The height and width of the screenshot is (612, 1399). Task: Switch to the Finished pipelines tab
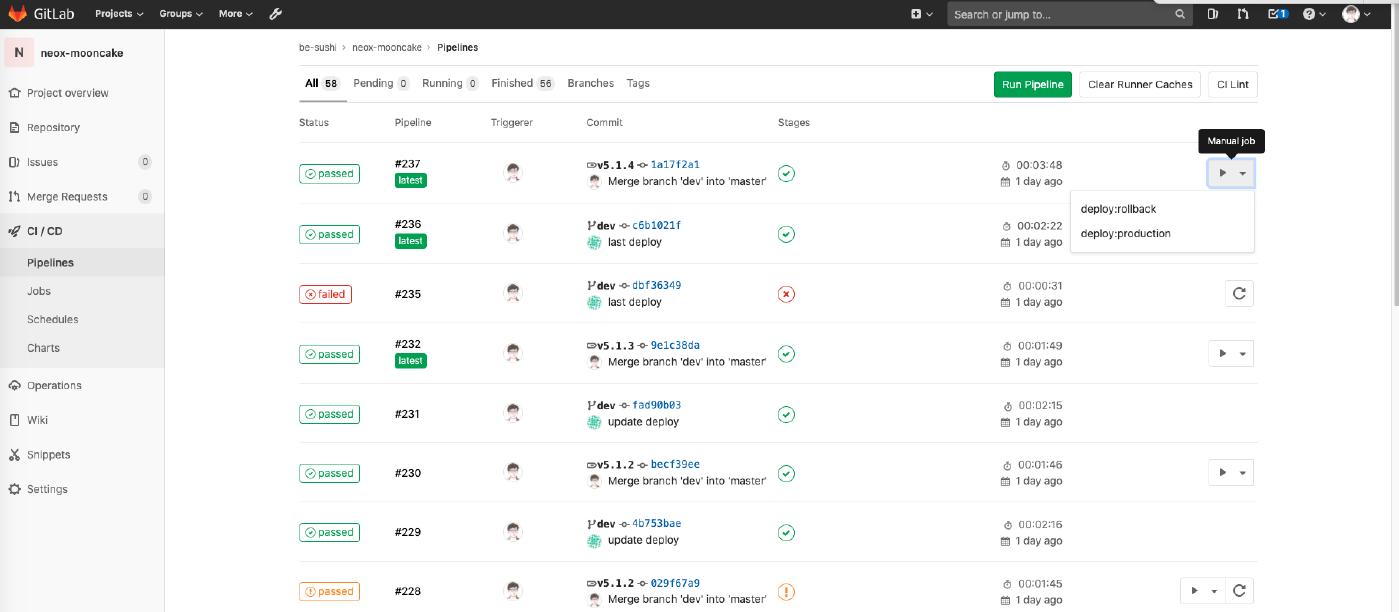(522, 83)
